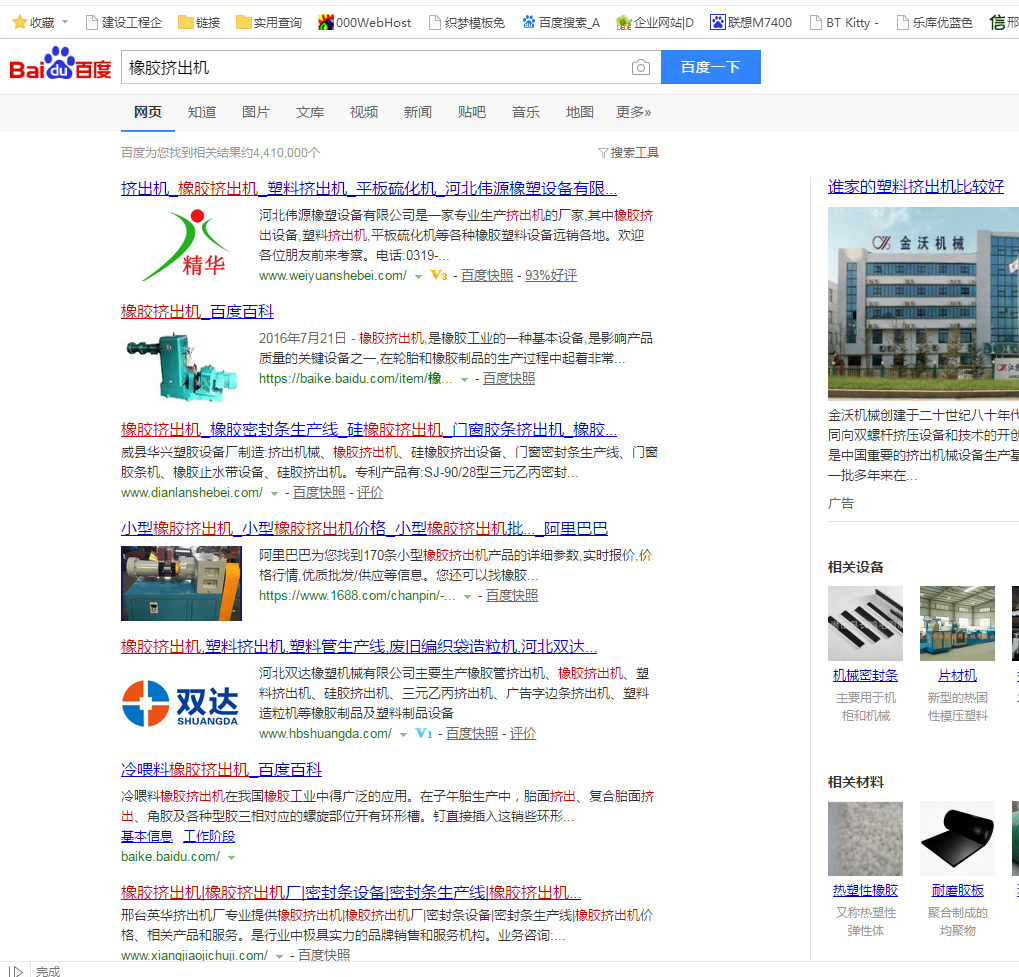Switch to the 文库 tab
The image size is (1019, 977).
point(309,112)
